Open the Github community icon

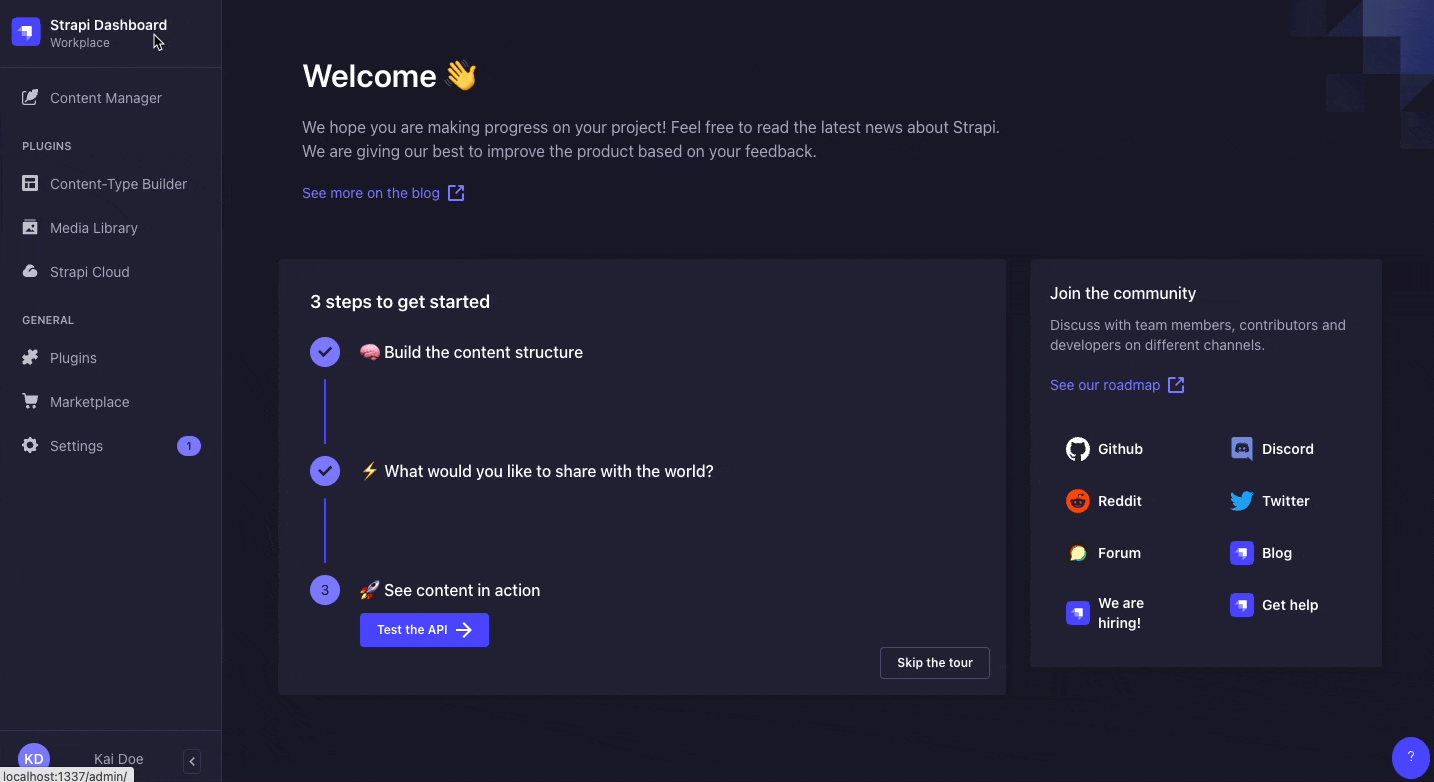pos(1077,449)
